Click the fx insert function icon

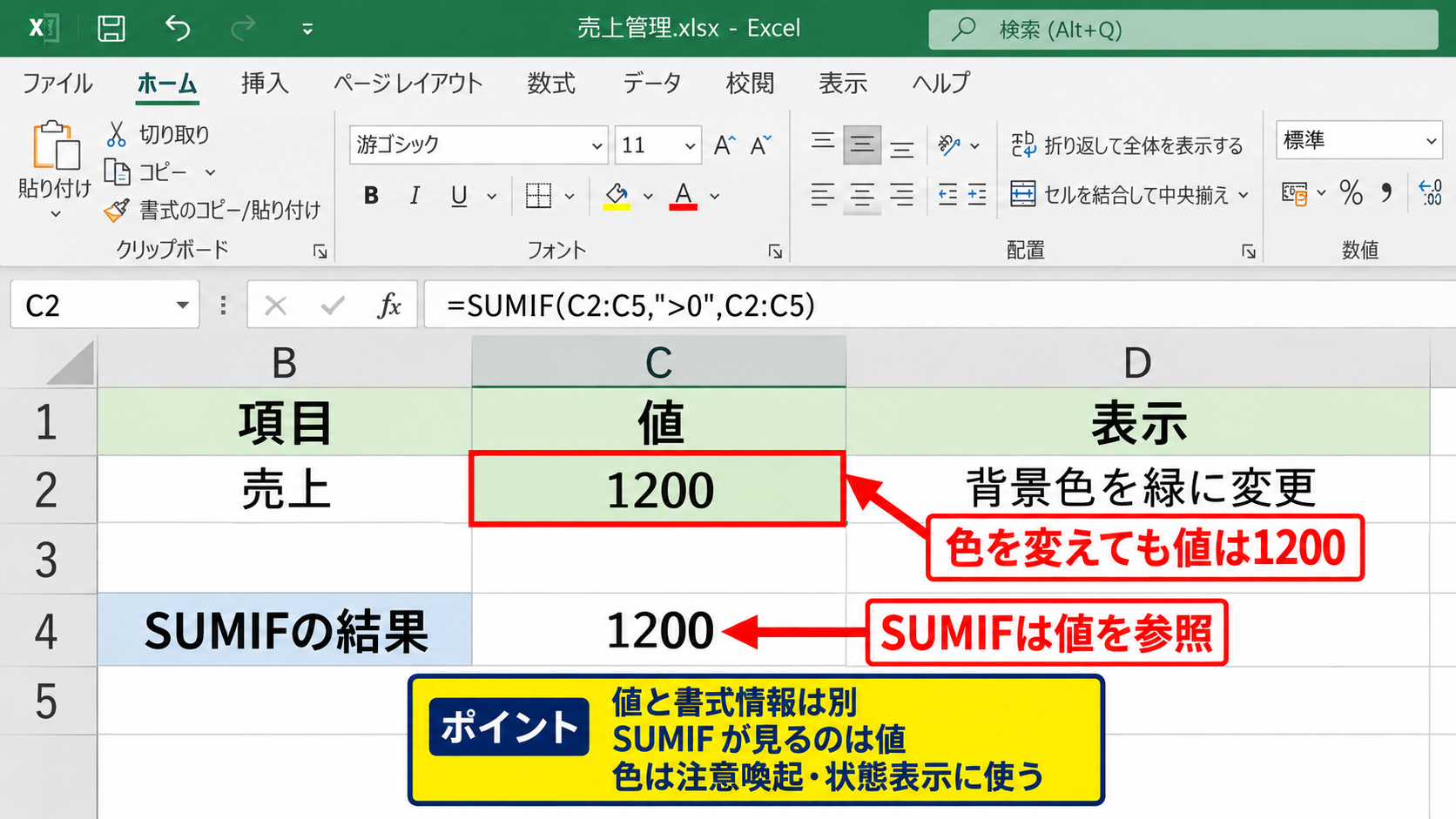pyautogui.click(x=388, y=305)
